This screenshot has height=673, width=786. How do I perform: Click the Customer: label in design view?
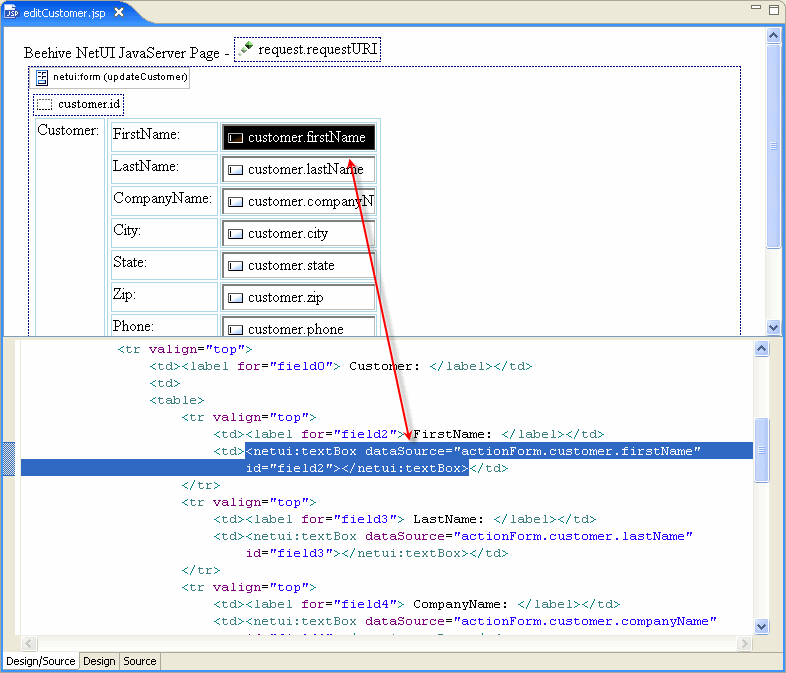(x=68, y=130)
